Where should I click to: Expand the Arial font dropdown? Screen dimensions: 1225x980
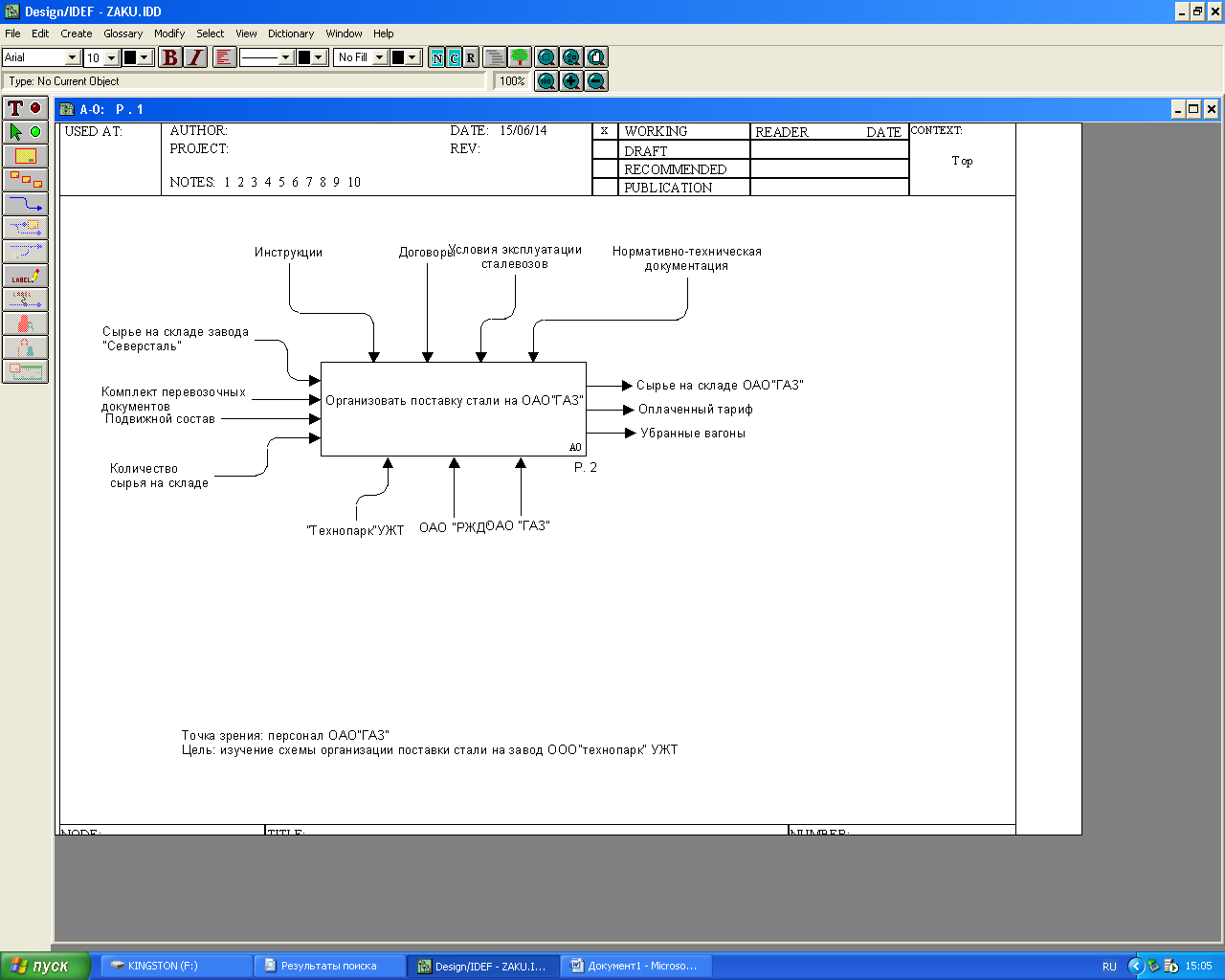tap(72, 57)
